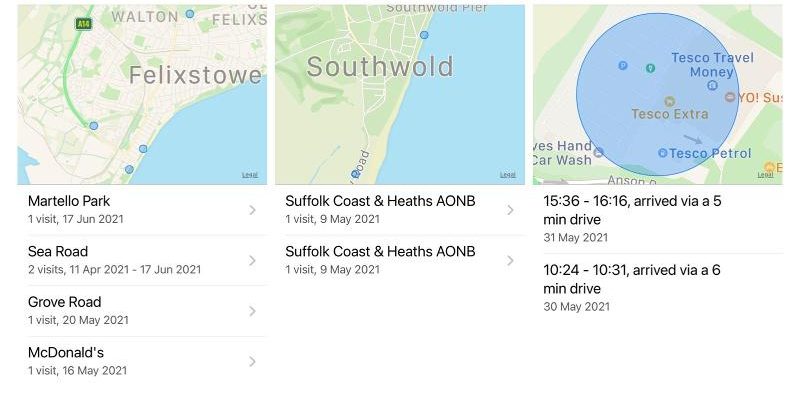This screenshot has height=400, width=800.
Task: Select the location dot beside the Walton label
Action: (x=190, y=15)
